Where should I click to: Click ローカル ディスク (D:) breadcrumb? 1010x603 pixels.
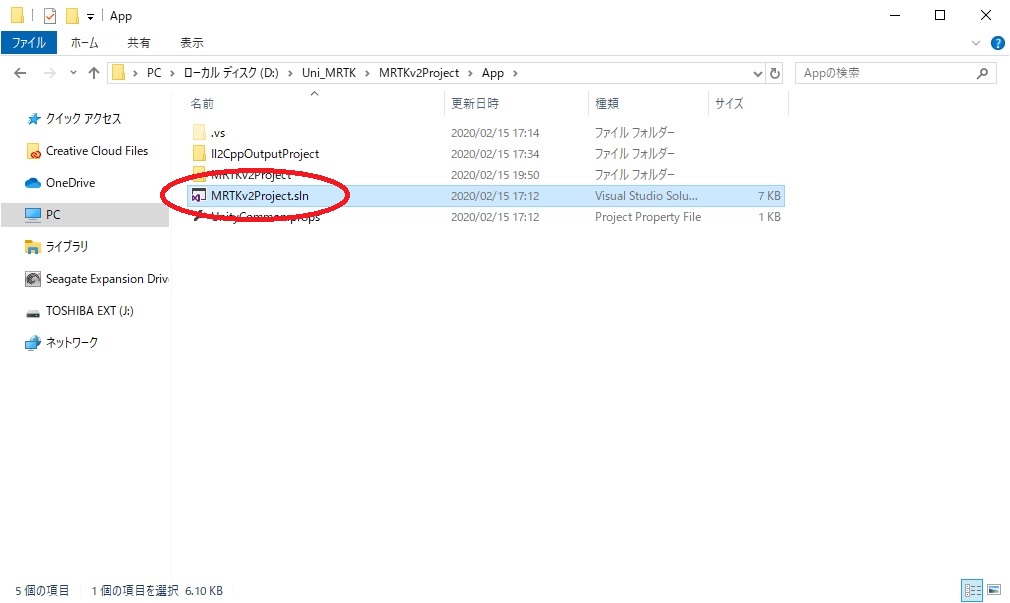pos(231,73)
